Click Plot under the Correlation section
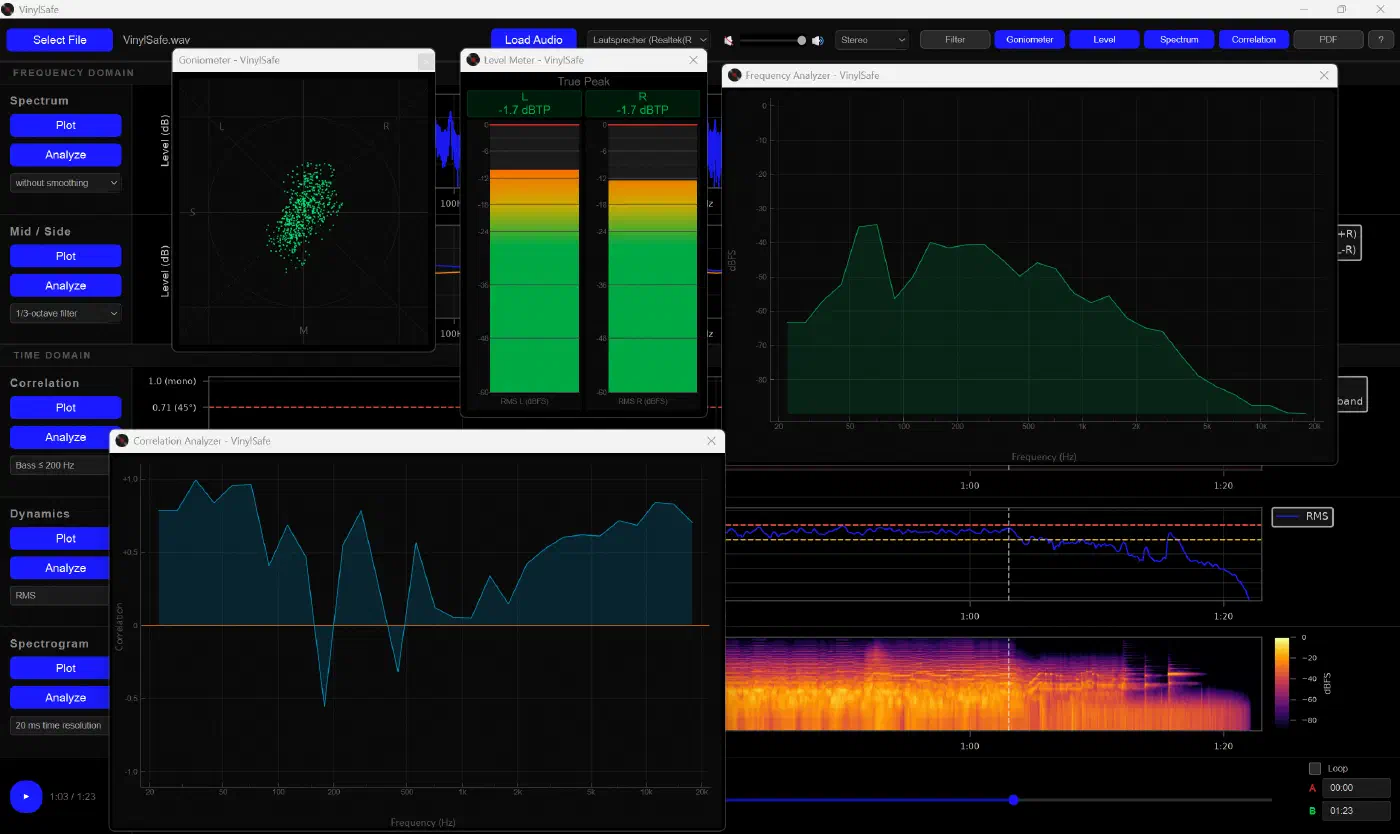 click(x=66, y=408)
